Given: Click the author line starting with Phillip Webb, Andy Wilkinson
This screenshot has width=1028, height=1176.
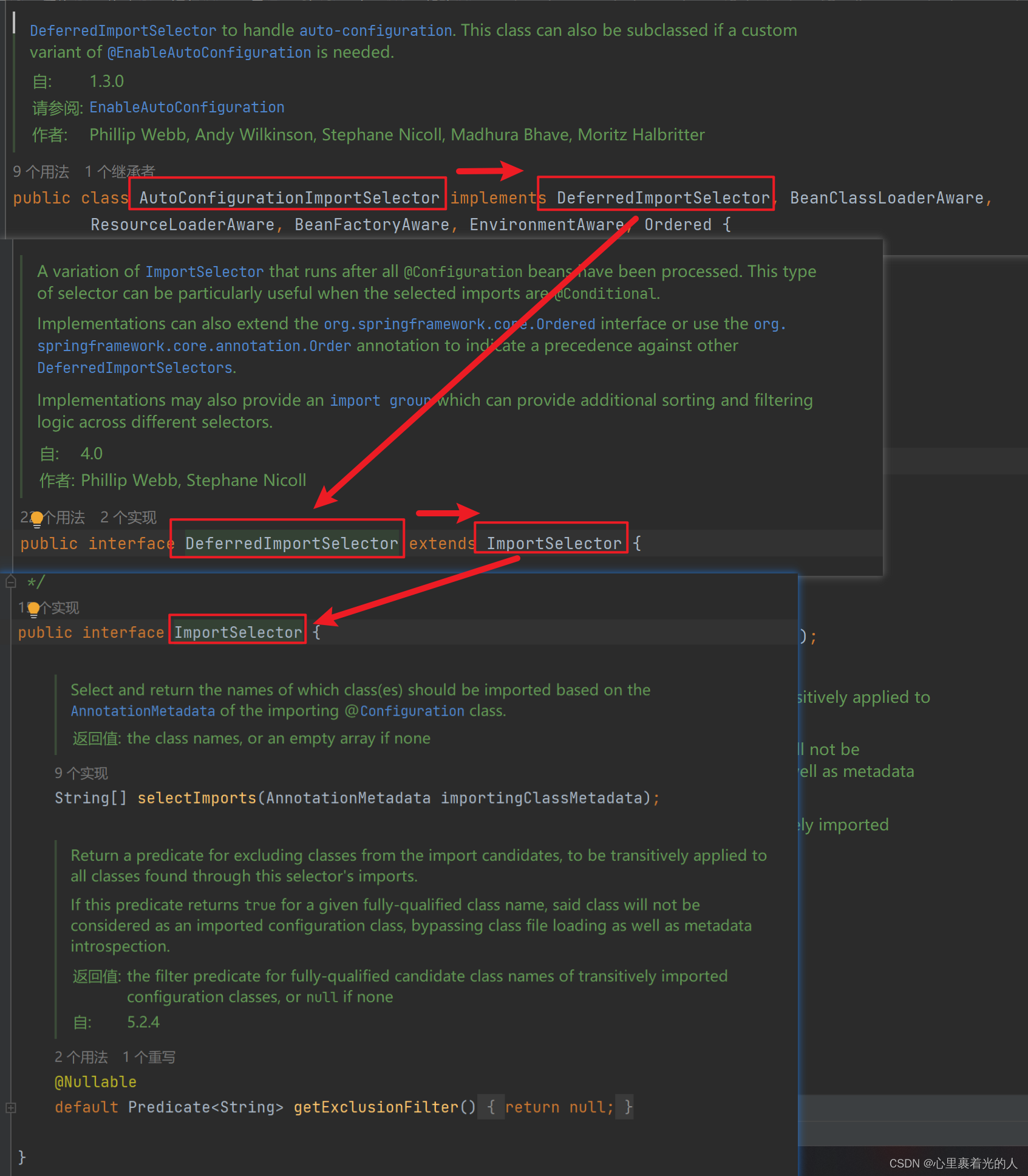Looking at the screenshot, I should (397, 135).
